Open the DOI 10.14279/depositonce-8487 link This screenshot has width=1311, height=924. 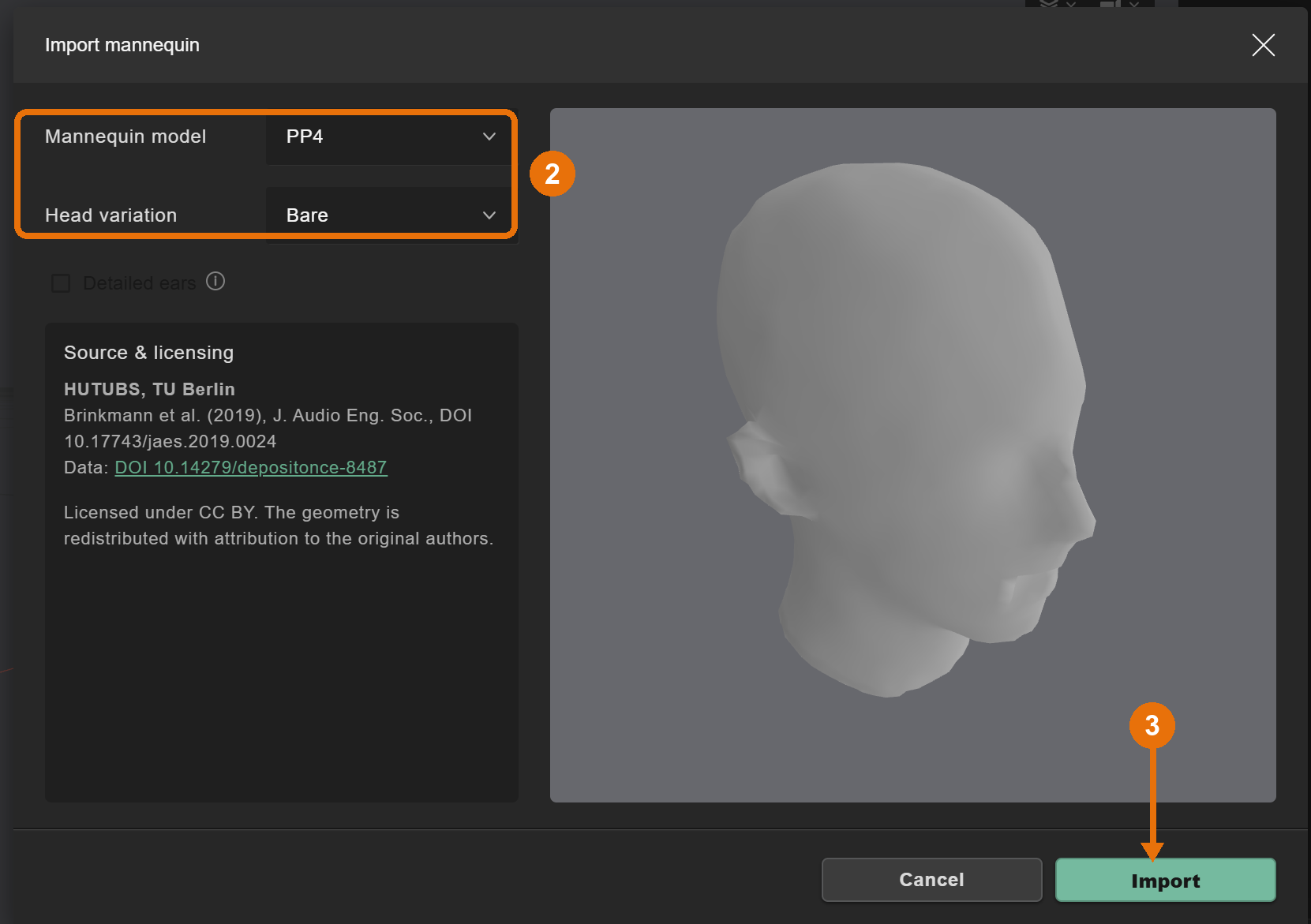pyautogui.click(x=251, y=467)
